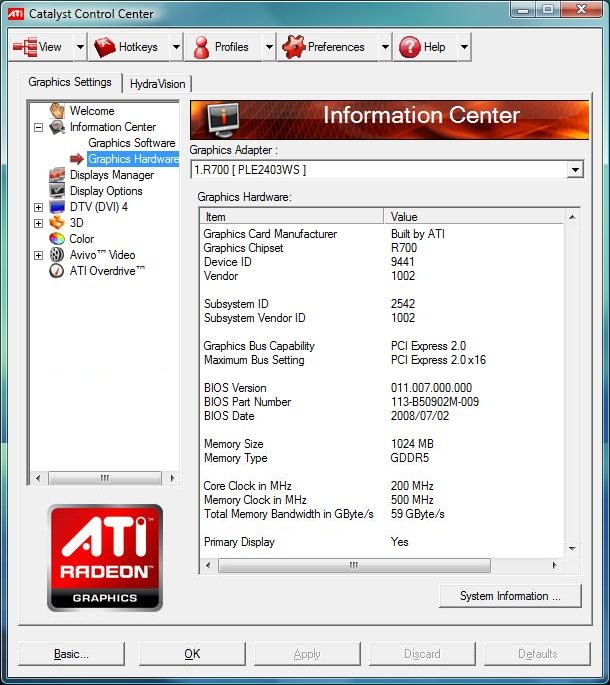Click the System Information button

pyautogui.click(x=510, y=596)
